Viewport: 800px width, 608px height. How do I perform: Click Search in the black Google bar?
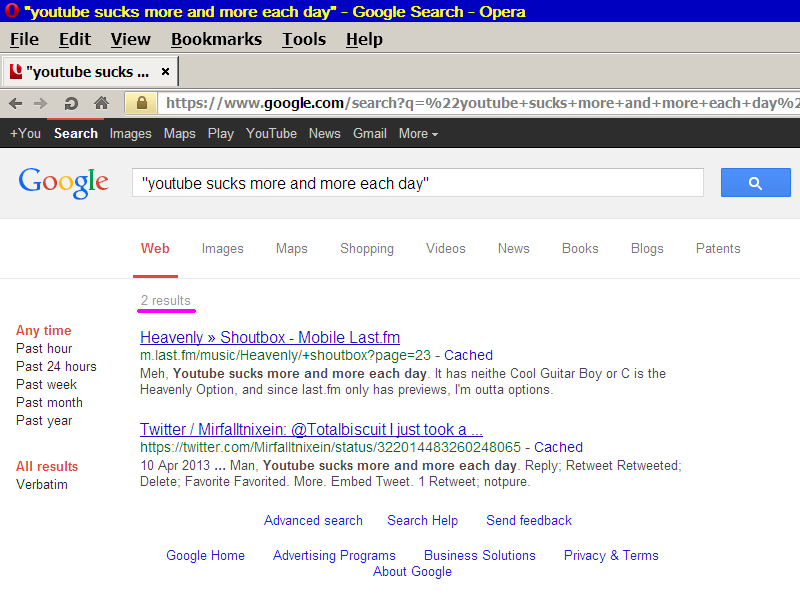coord(76,134)
